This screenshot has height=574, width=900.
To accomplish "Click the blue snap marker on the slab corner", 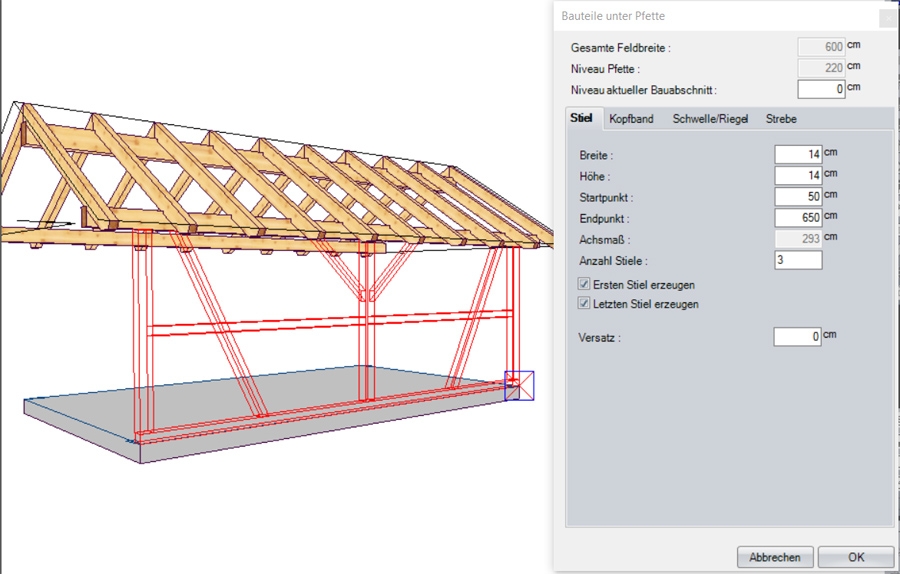I will pos(519,385).
